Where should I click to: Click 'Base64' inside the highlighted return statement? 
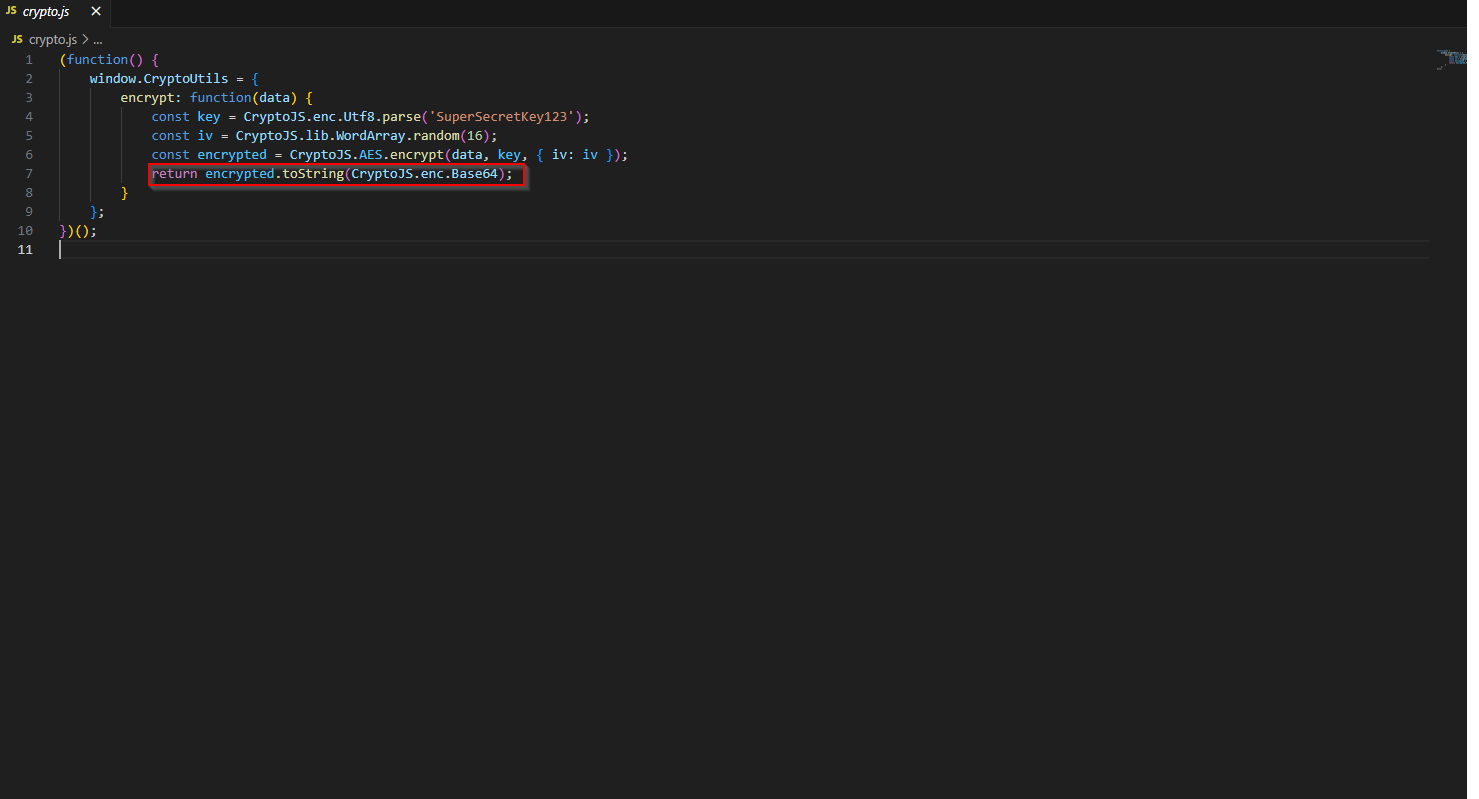[474, 174]
